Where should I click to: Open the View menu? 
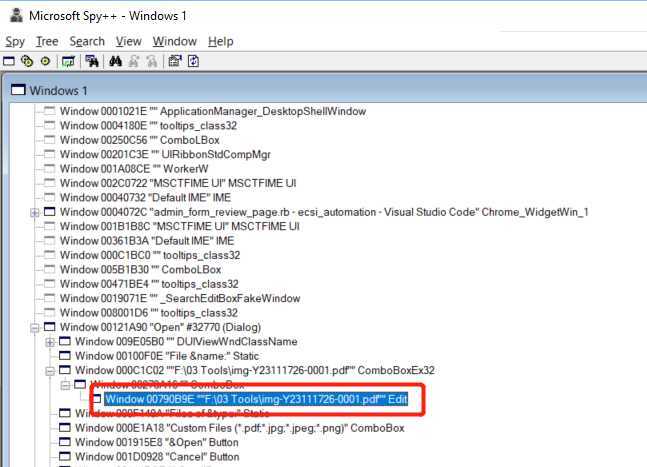128,42
